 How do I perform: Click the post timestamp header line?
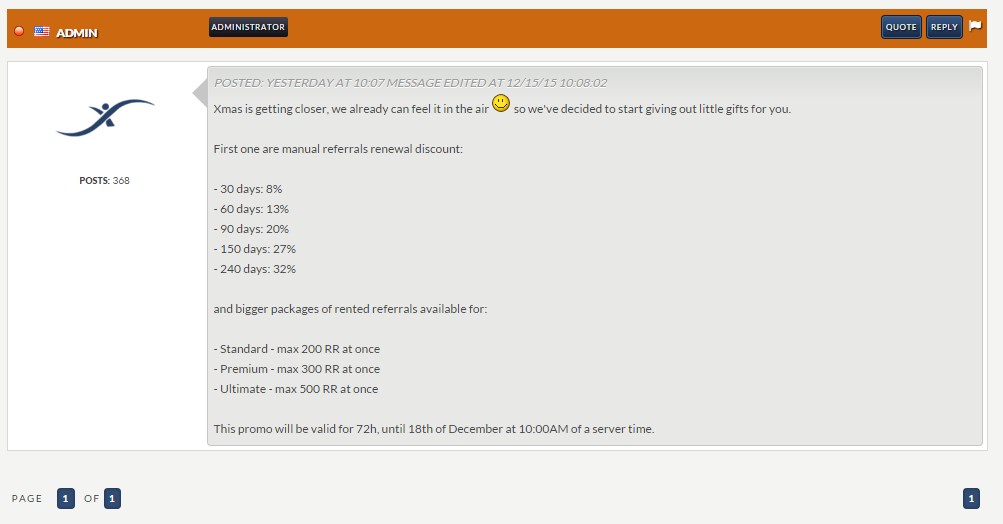[x=410, y=83]
